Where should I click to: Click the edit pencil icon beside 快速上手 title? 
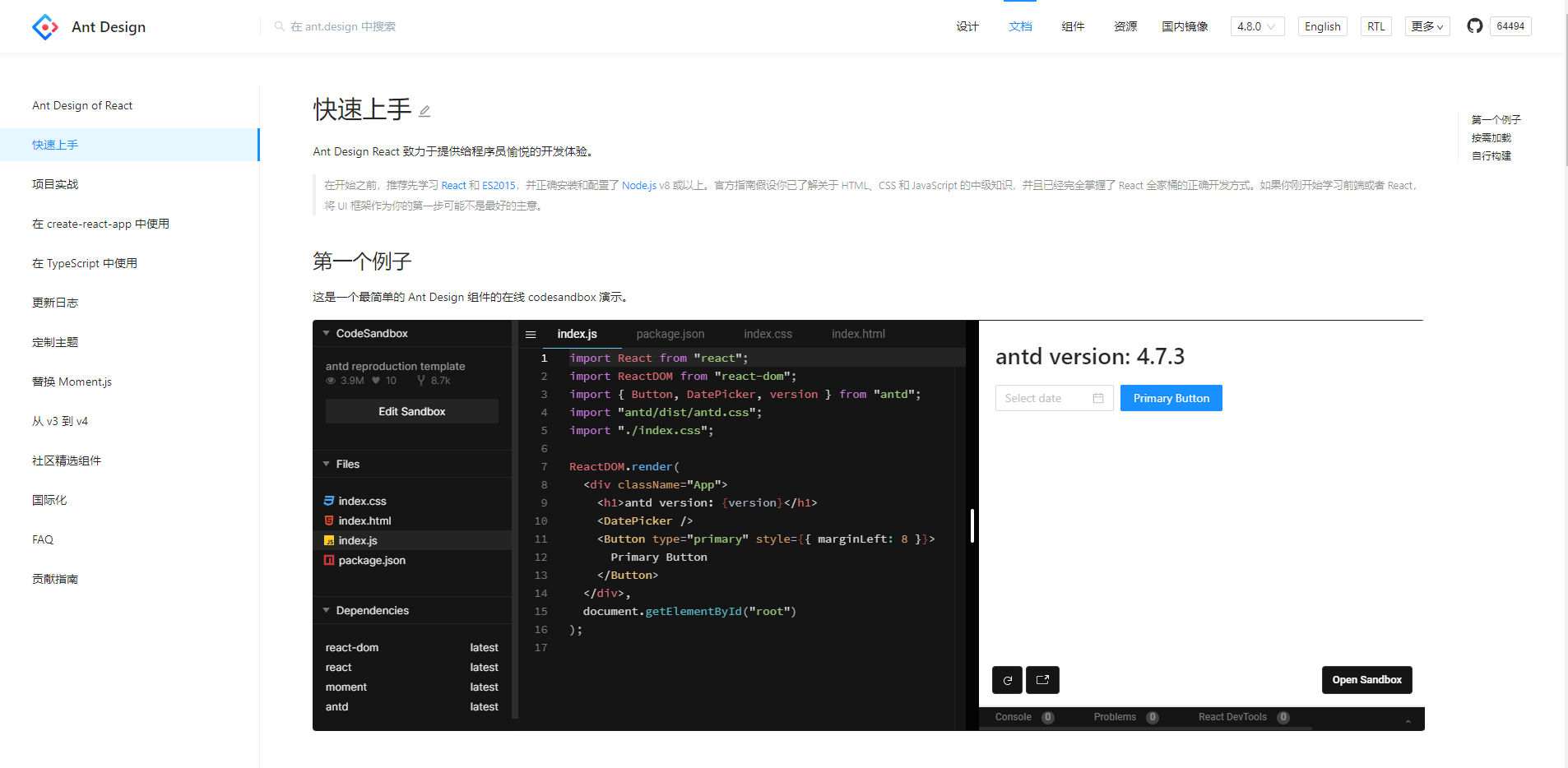tap(424, 111)
